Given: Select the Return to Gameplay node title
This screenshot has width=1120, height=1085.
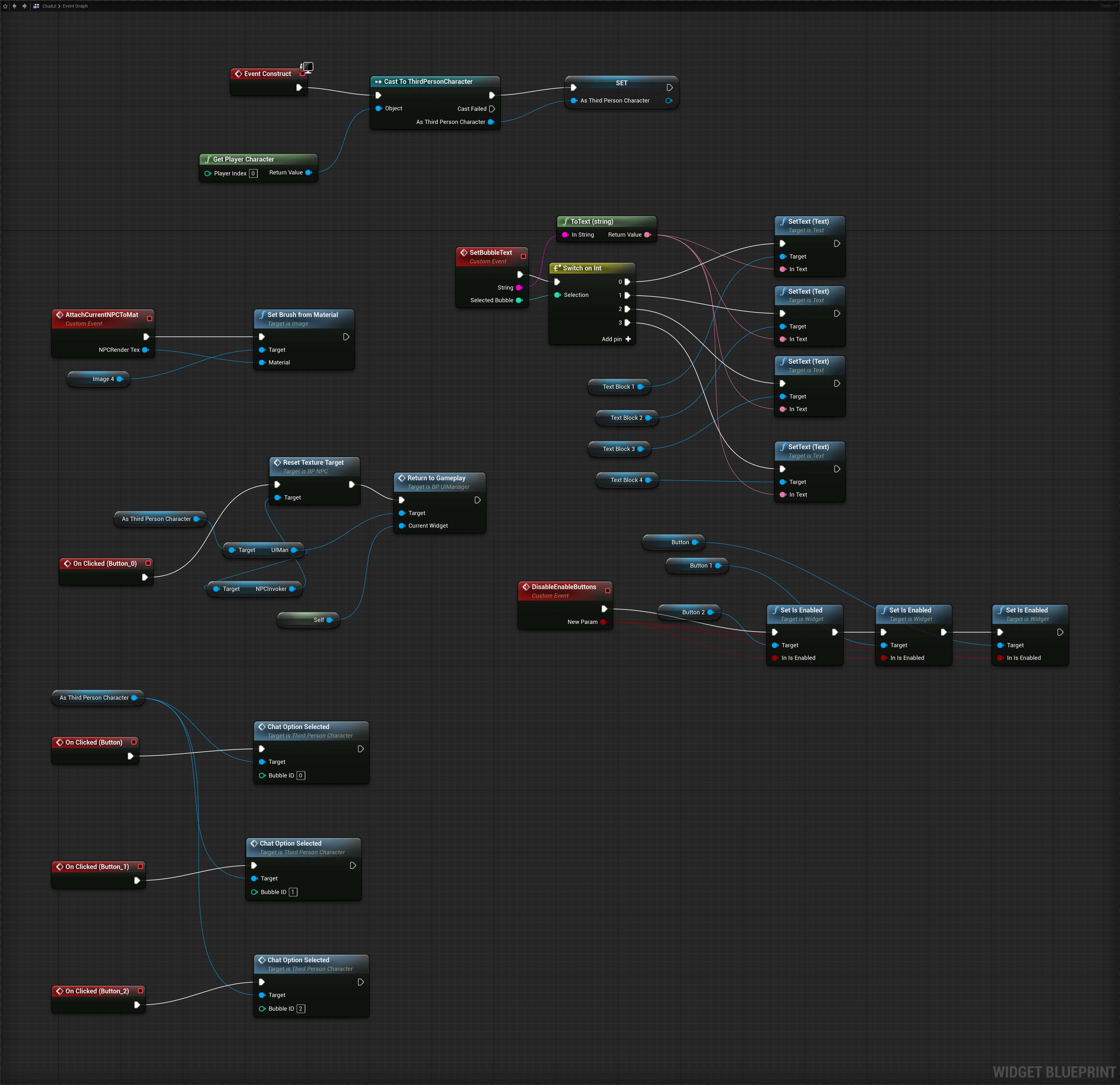Looking at the screenshot, I should pos(436,478).
